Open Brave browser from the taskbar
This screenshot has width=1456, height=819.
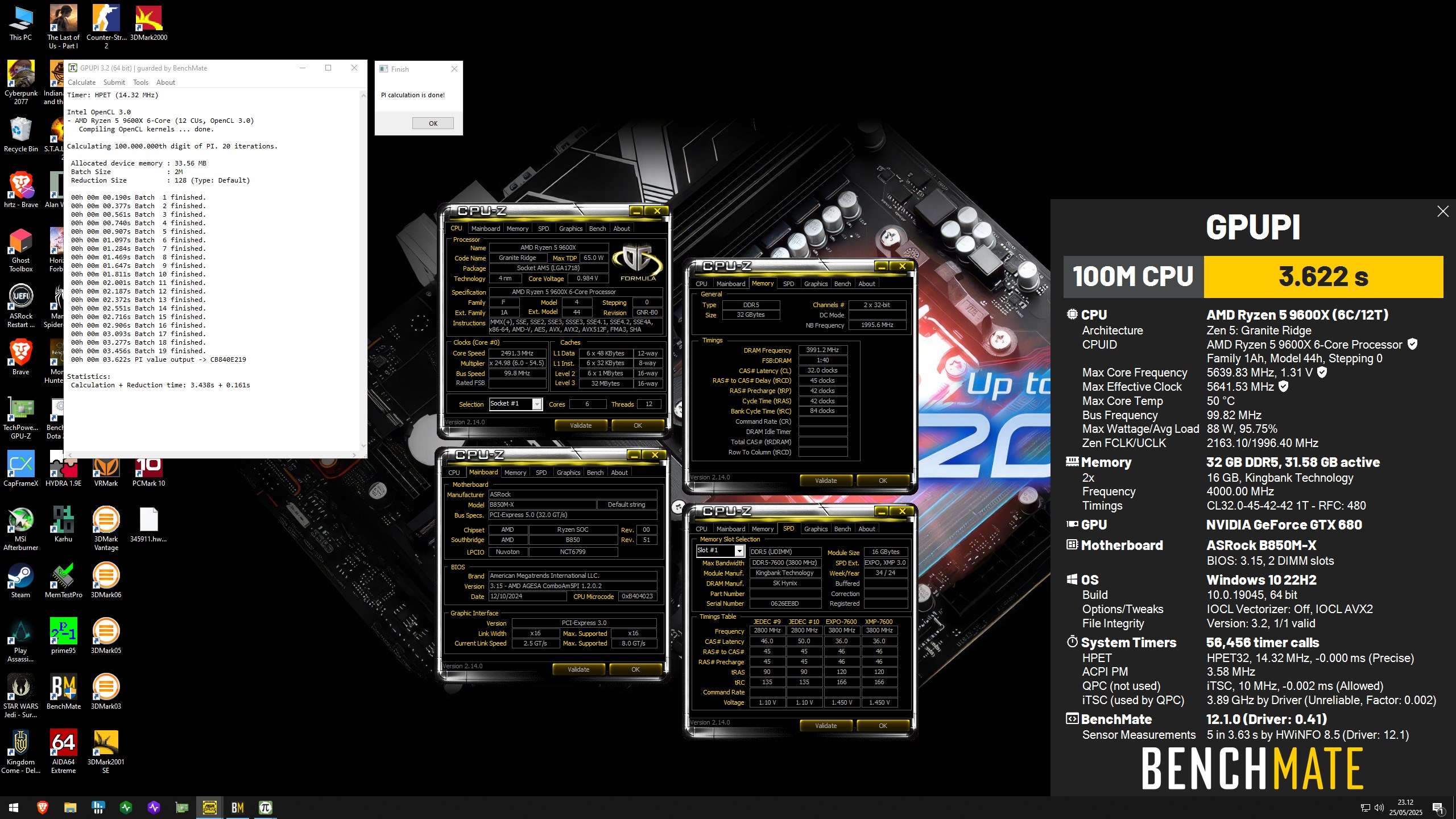click(x=42, y=808)
